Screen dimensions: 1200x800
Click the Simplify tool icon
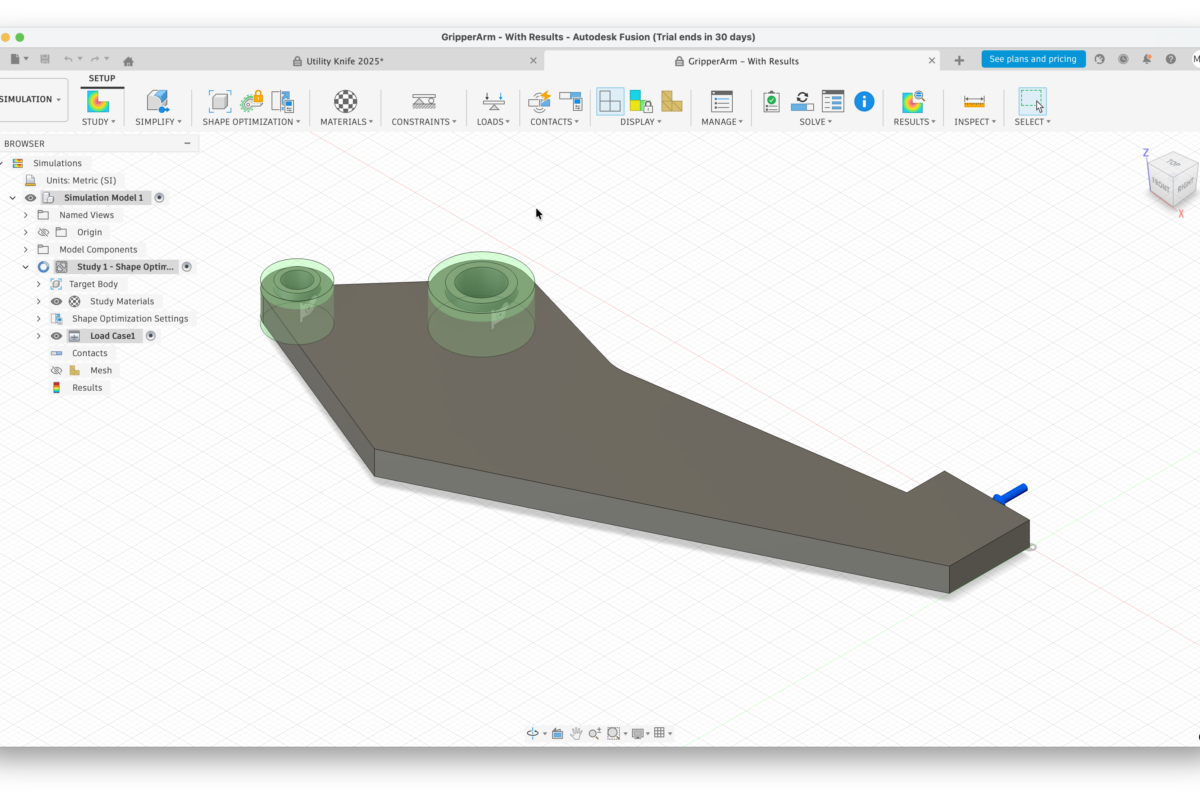coord(157,101)
